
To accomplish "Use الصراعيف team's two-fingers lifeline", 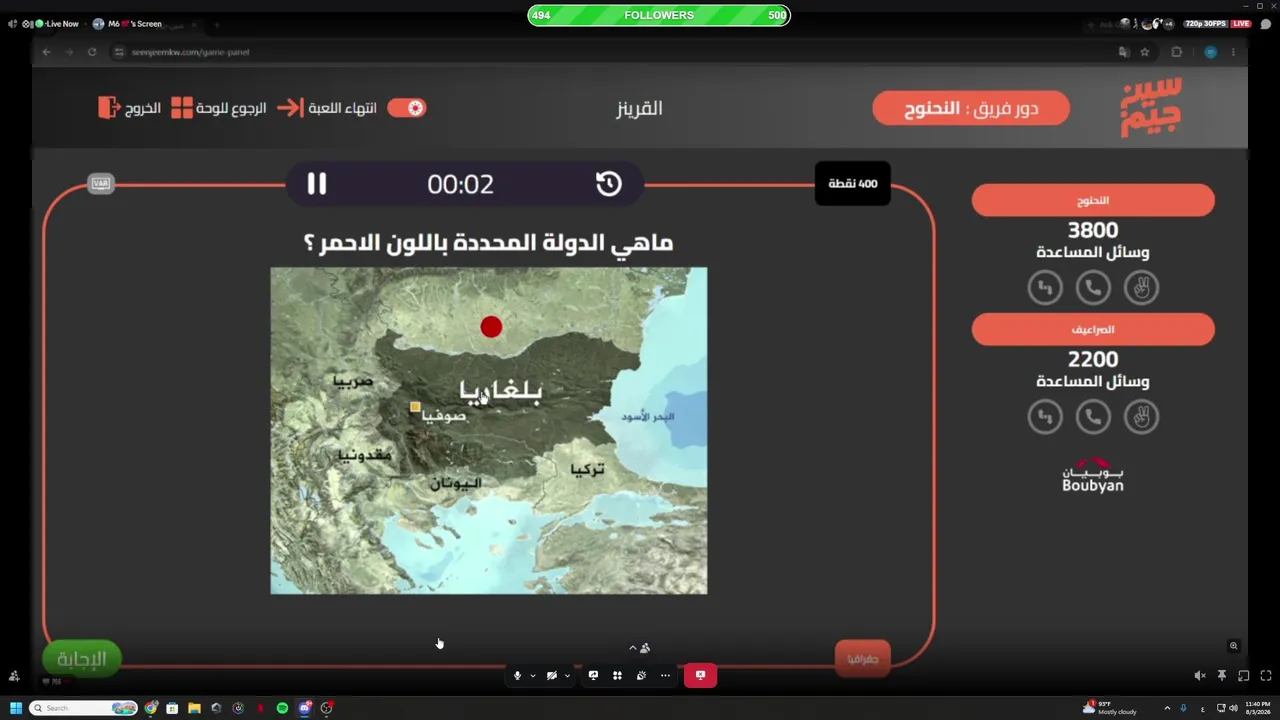I will coord(1141,417).
